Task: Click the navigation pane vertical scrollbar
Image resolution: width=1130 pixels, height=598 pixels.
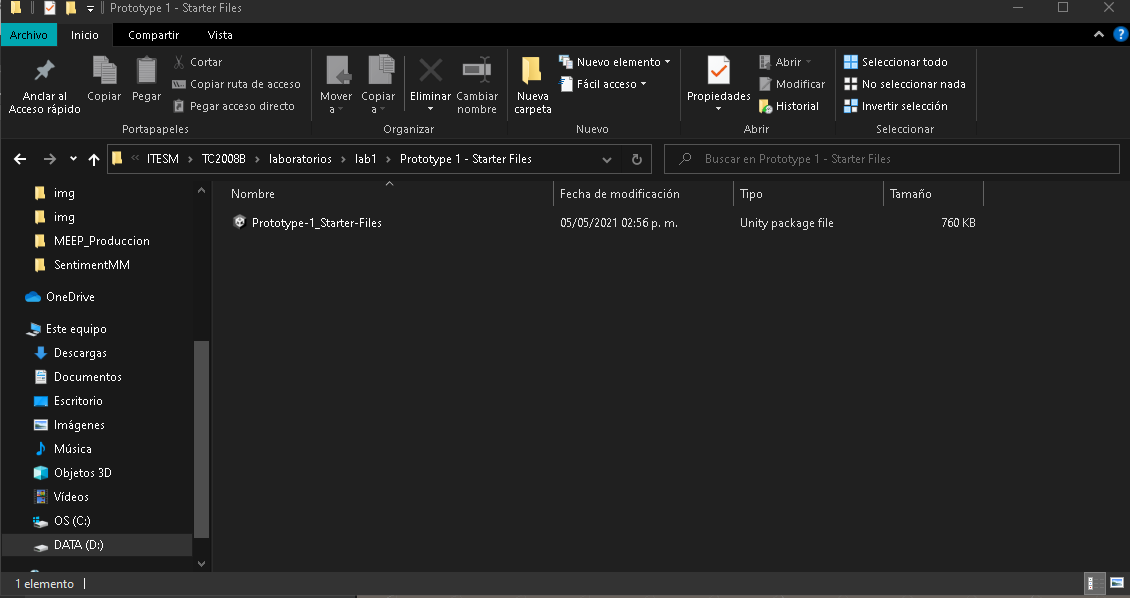Action: coord(201,440)
